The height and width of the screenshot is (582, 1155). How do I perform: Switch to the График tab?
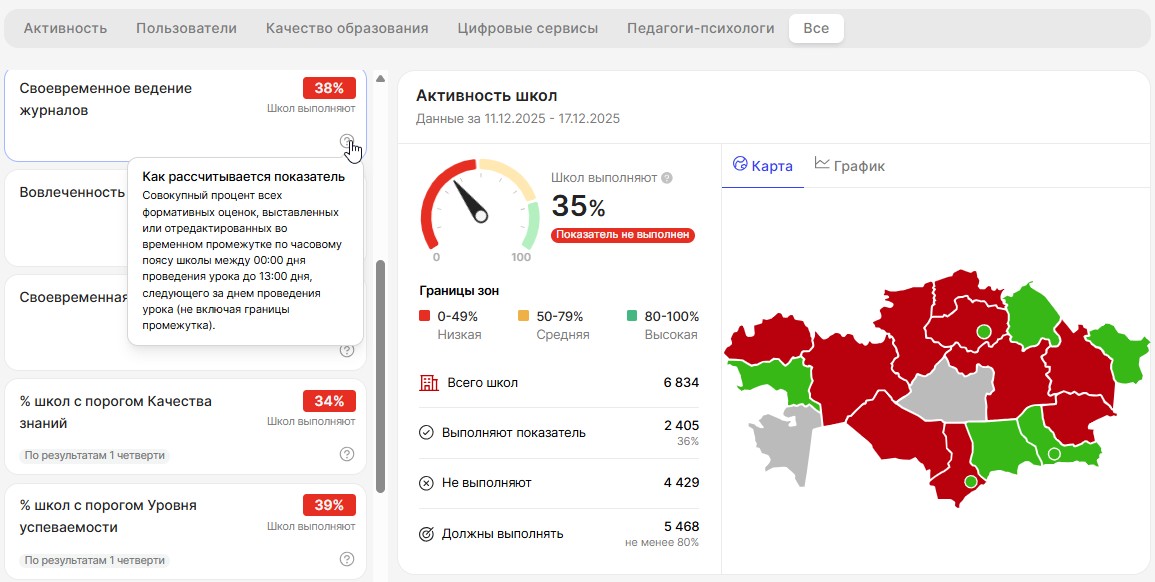click(x=850, y=166)
